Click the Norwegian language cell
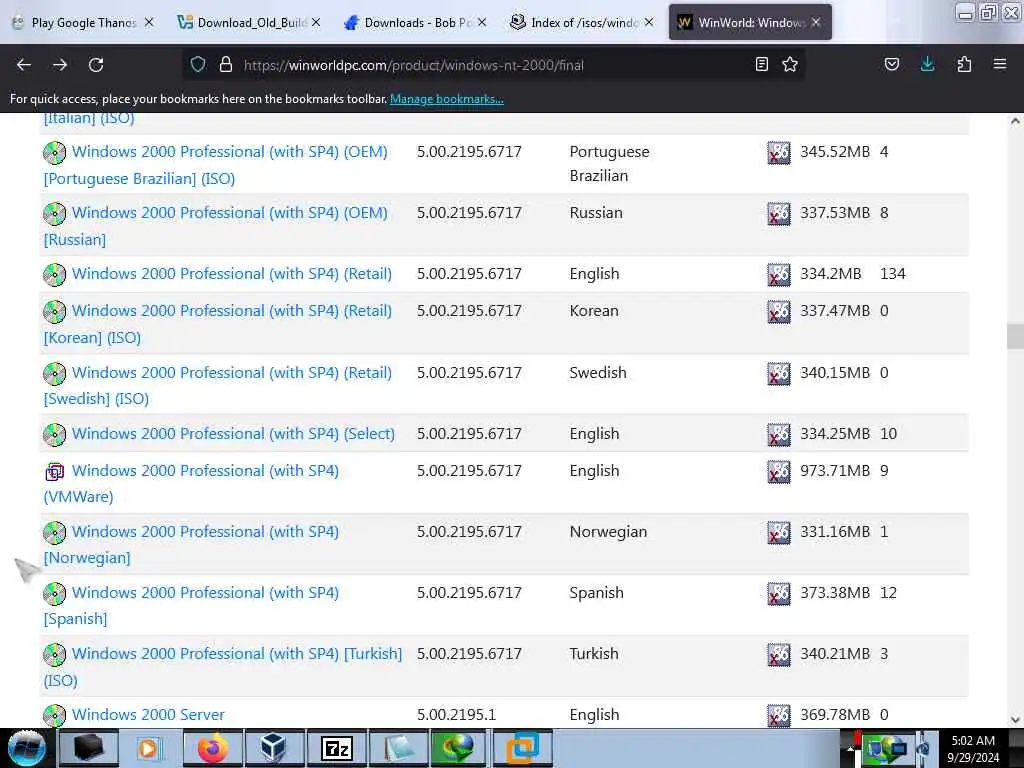The height and width of the screenshot is (768, 1024). tap(608, 532)
